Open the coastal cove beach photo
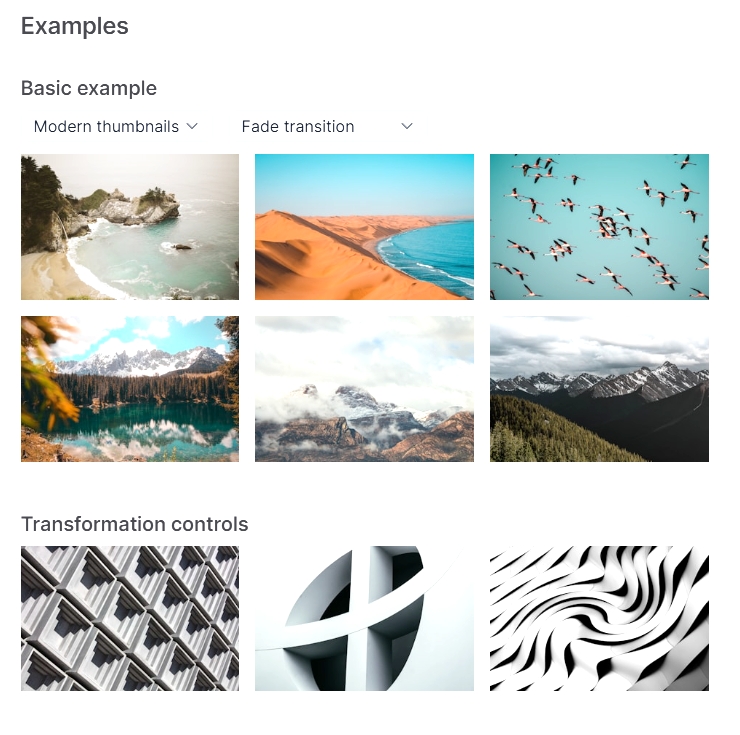 (x=130, y=227)
